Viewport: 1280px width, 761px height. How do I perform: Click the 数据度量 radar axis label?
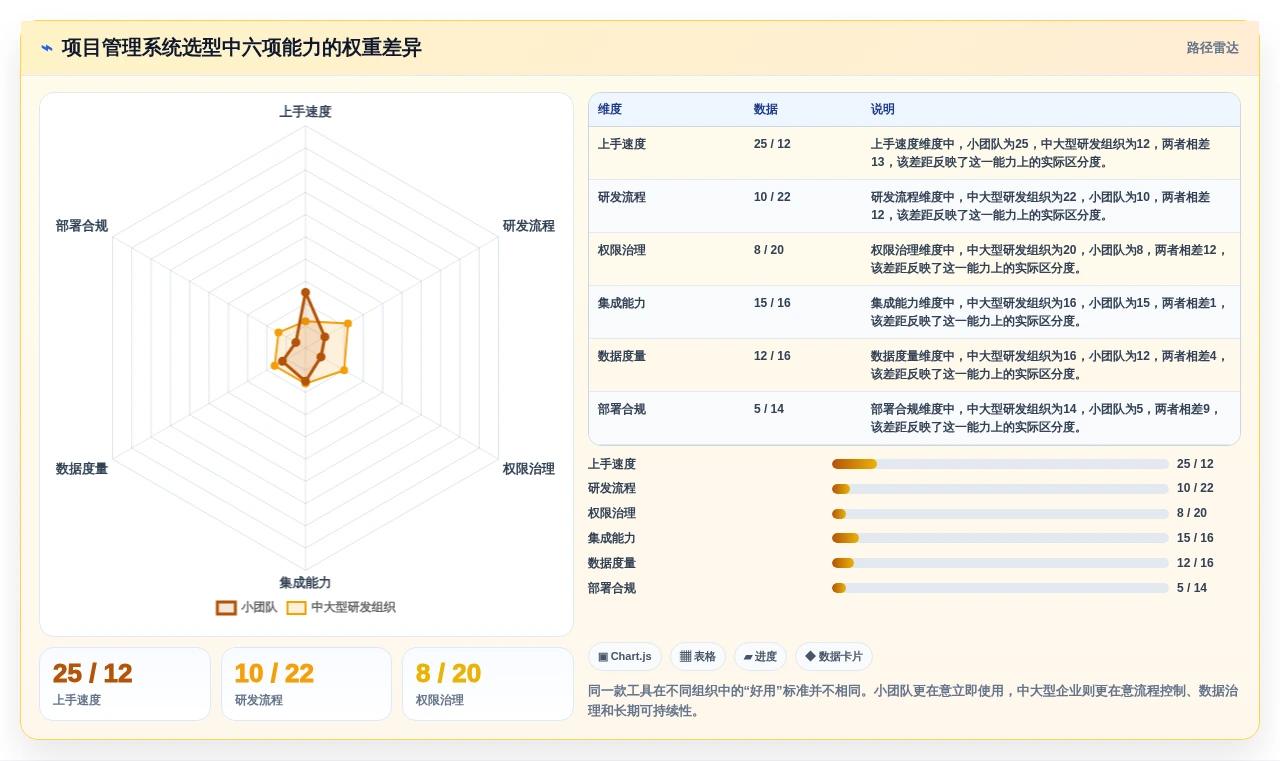tap(82, 469)
